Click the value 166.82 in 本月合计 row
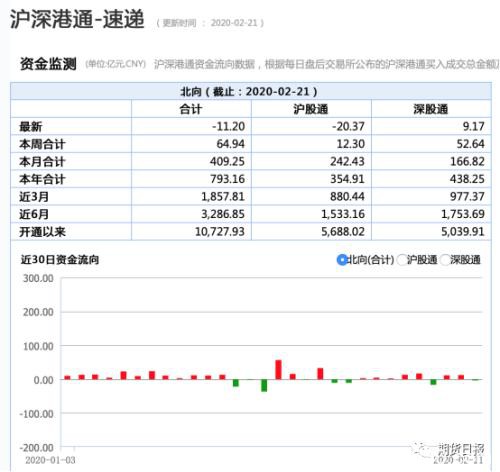 point(467,162)
